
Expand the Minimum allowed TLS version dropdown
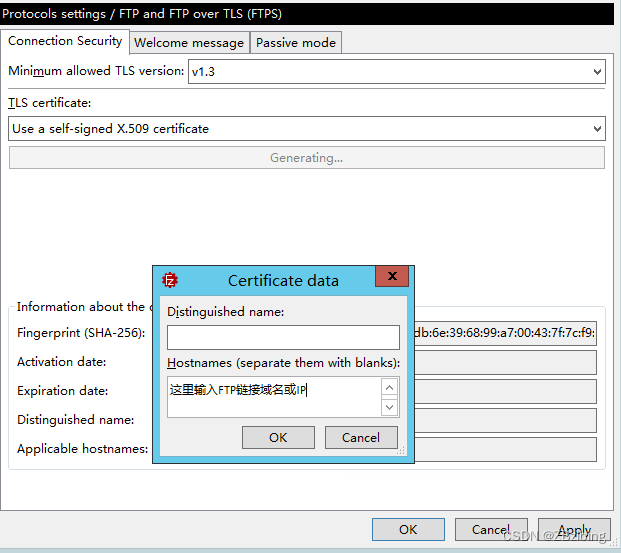pos(396,71)
